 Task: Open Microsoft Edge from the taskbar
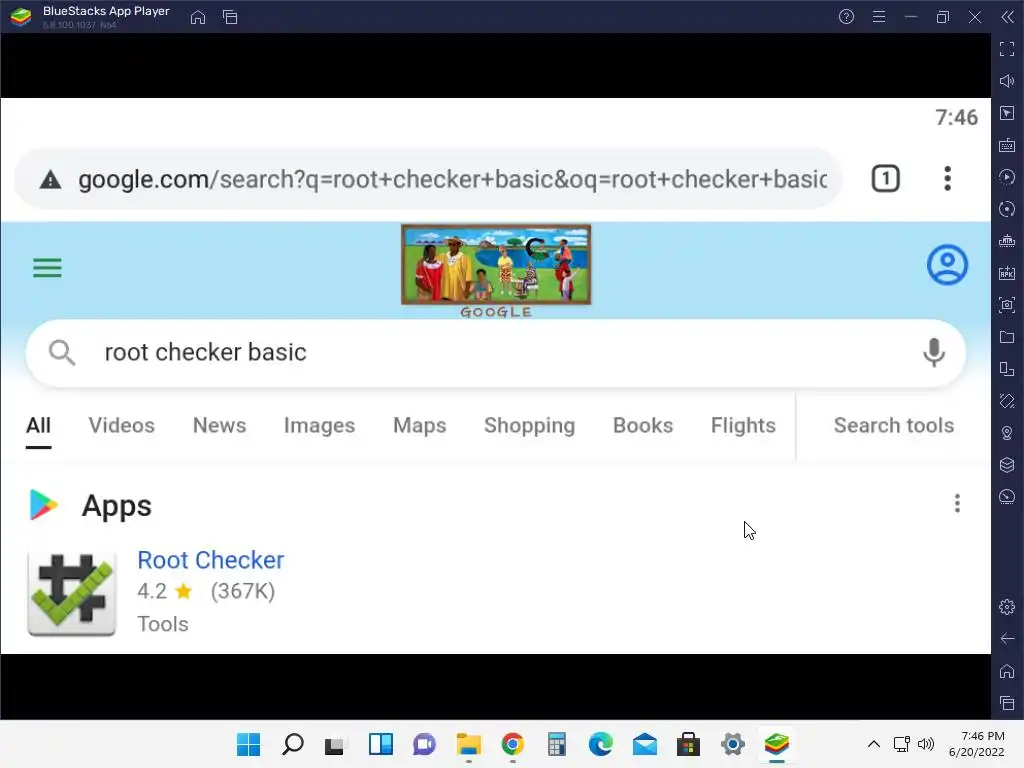pyautogui.click(x=601, y=744)
